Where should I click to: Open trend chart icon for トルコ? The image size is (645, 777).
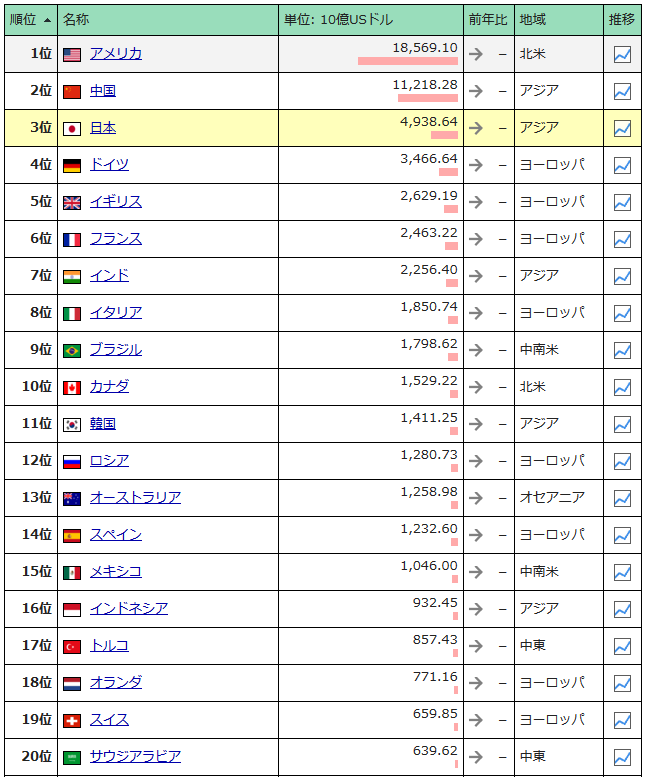pyautogui.click(x=622, y=646)
